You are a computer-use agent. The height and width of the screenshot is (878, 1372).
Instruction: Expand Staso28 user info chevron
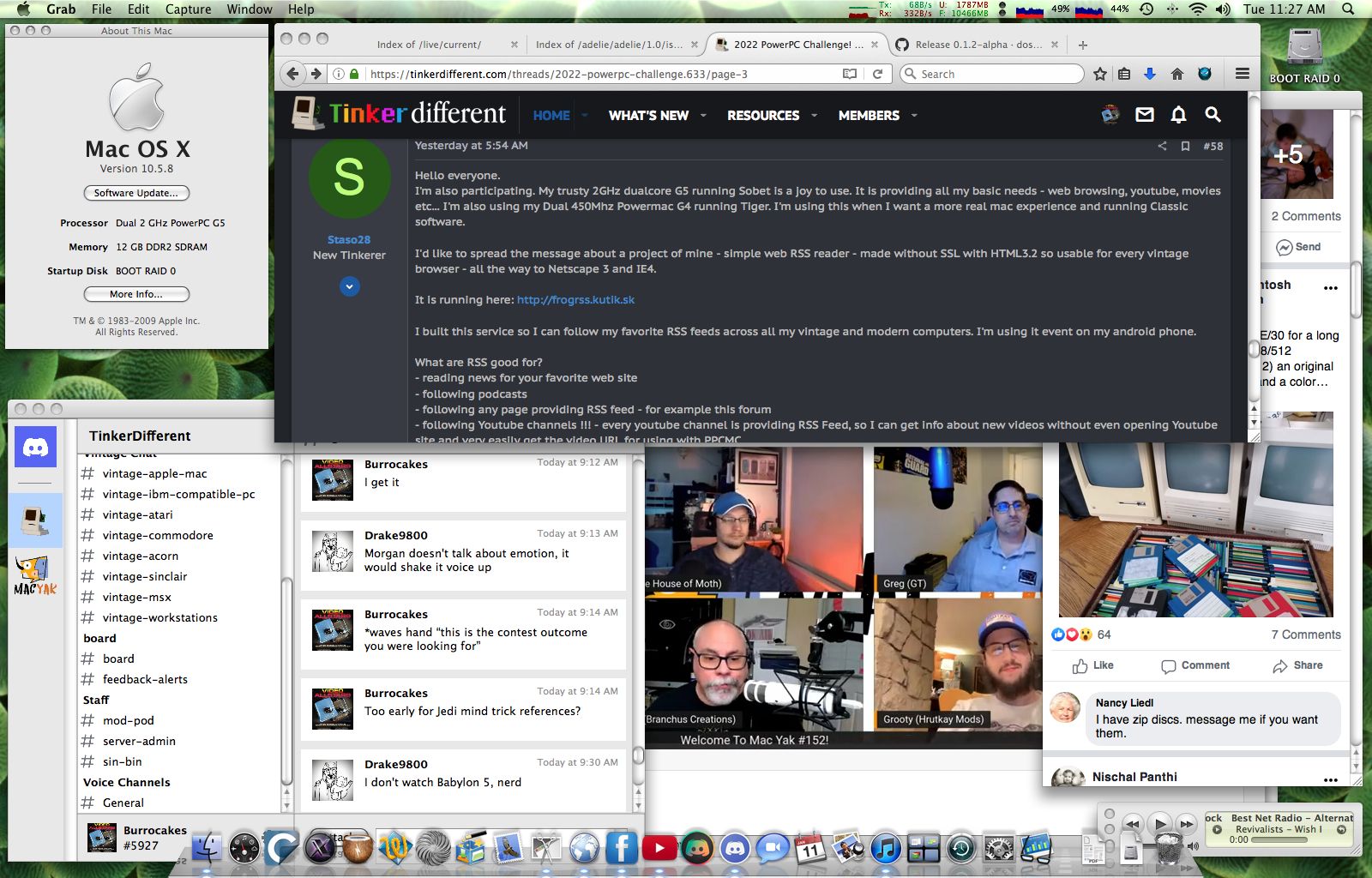tap(349, 286)
